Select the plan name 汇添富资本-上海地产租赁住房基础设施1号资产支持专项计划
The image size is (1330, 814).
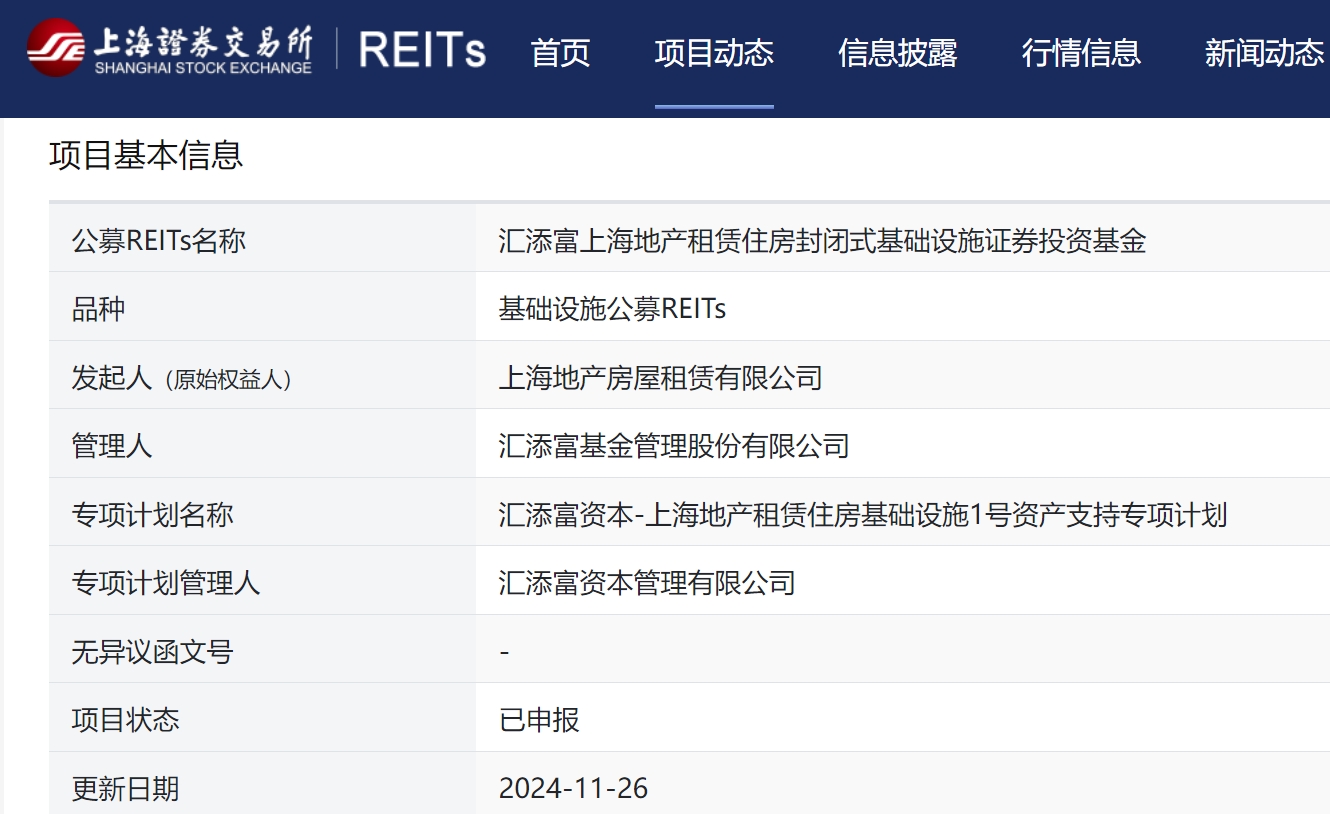coord(863,514)
